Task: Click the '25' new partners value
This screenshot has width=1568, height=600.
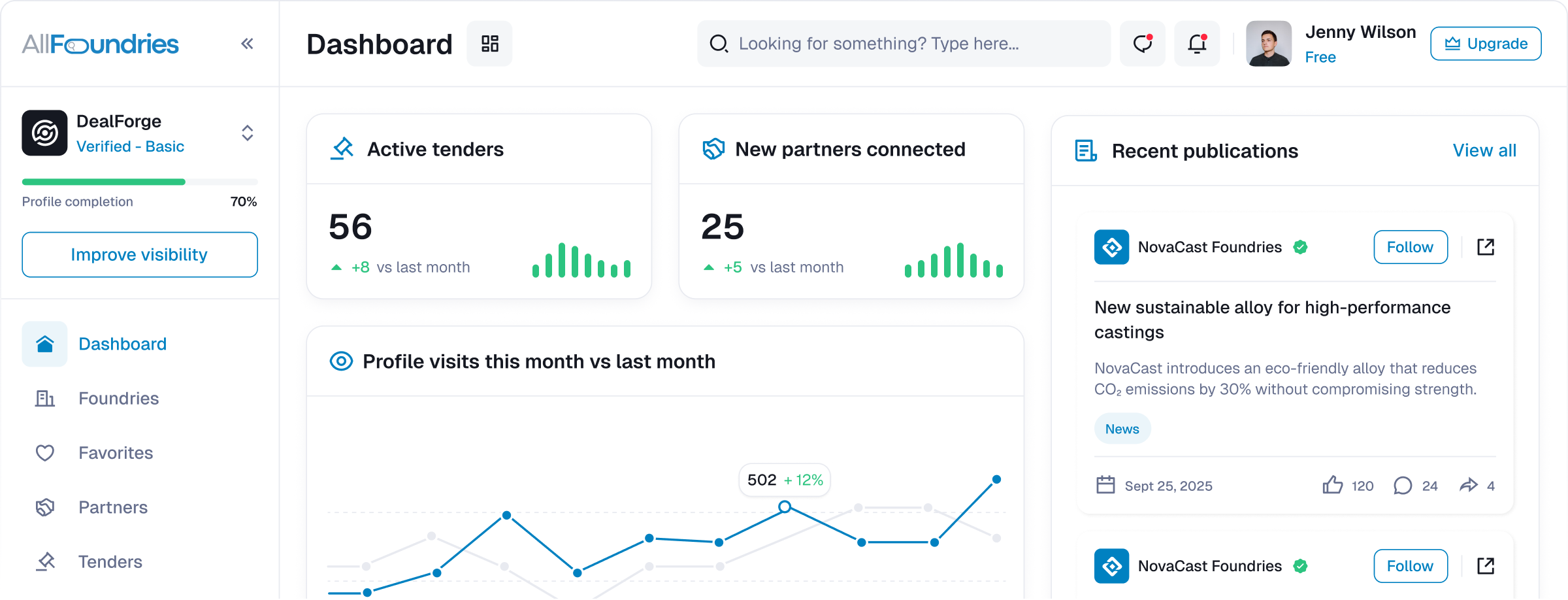Action: coord(723,227)
